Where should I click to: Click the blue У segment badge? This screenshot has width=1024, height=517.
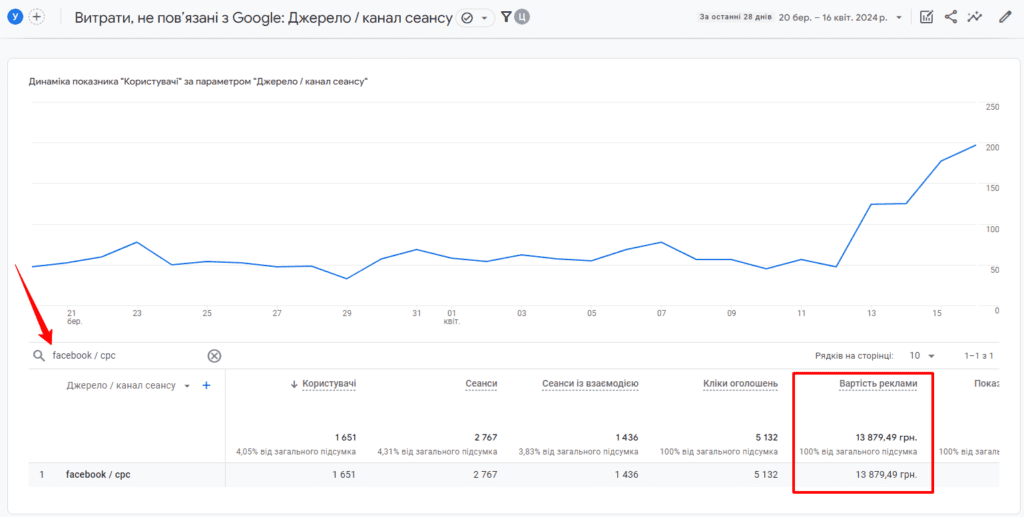point(15,18)
